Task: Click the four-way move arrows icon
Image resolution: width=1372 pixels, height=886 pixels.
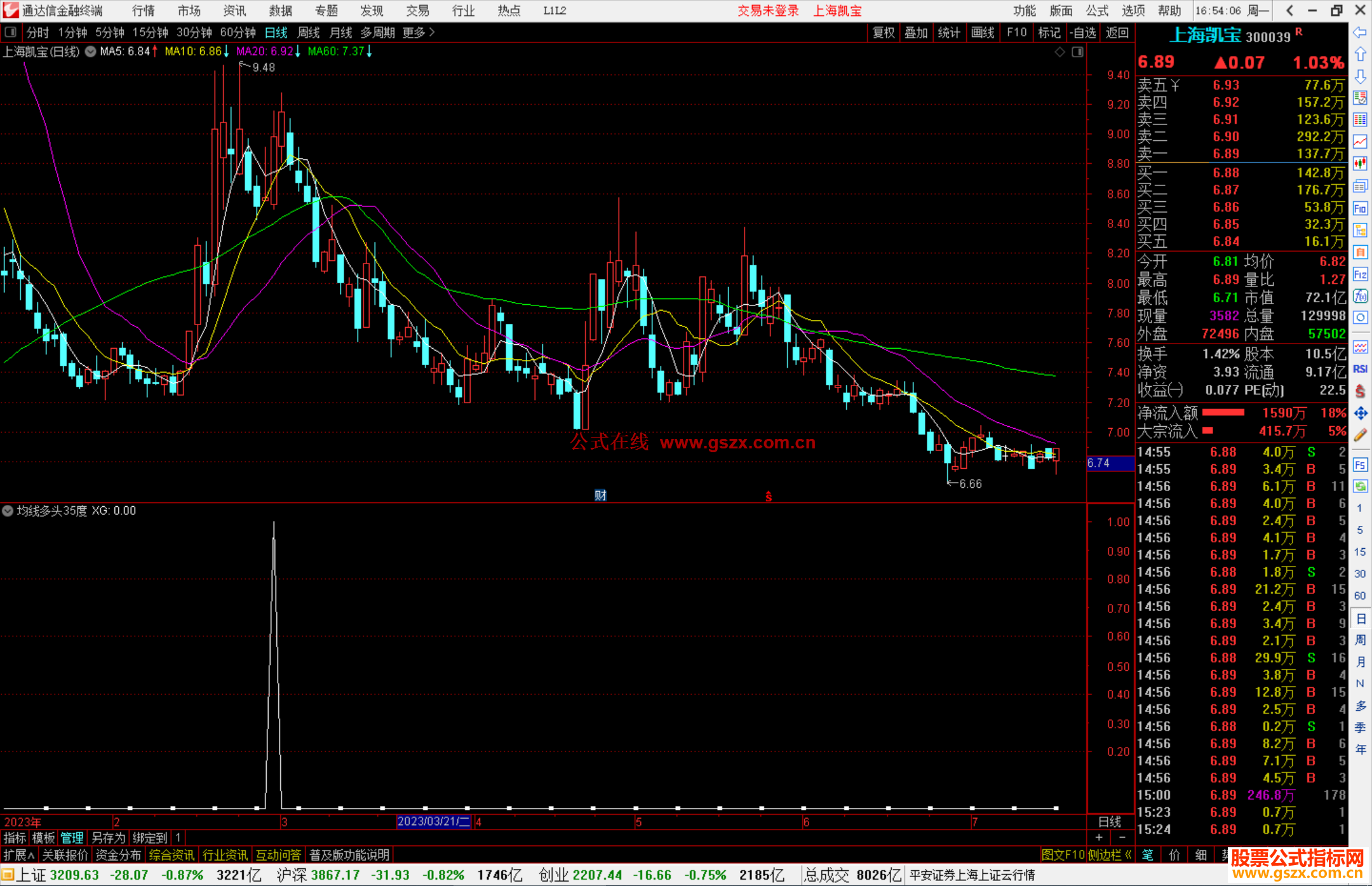Action: coord(1360,413)
